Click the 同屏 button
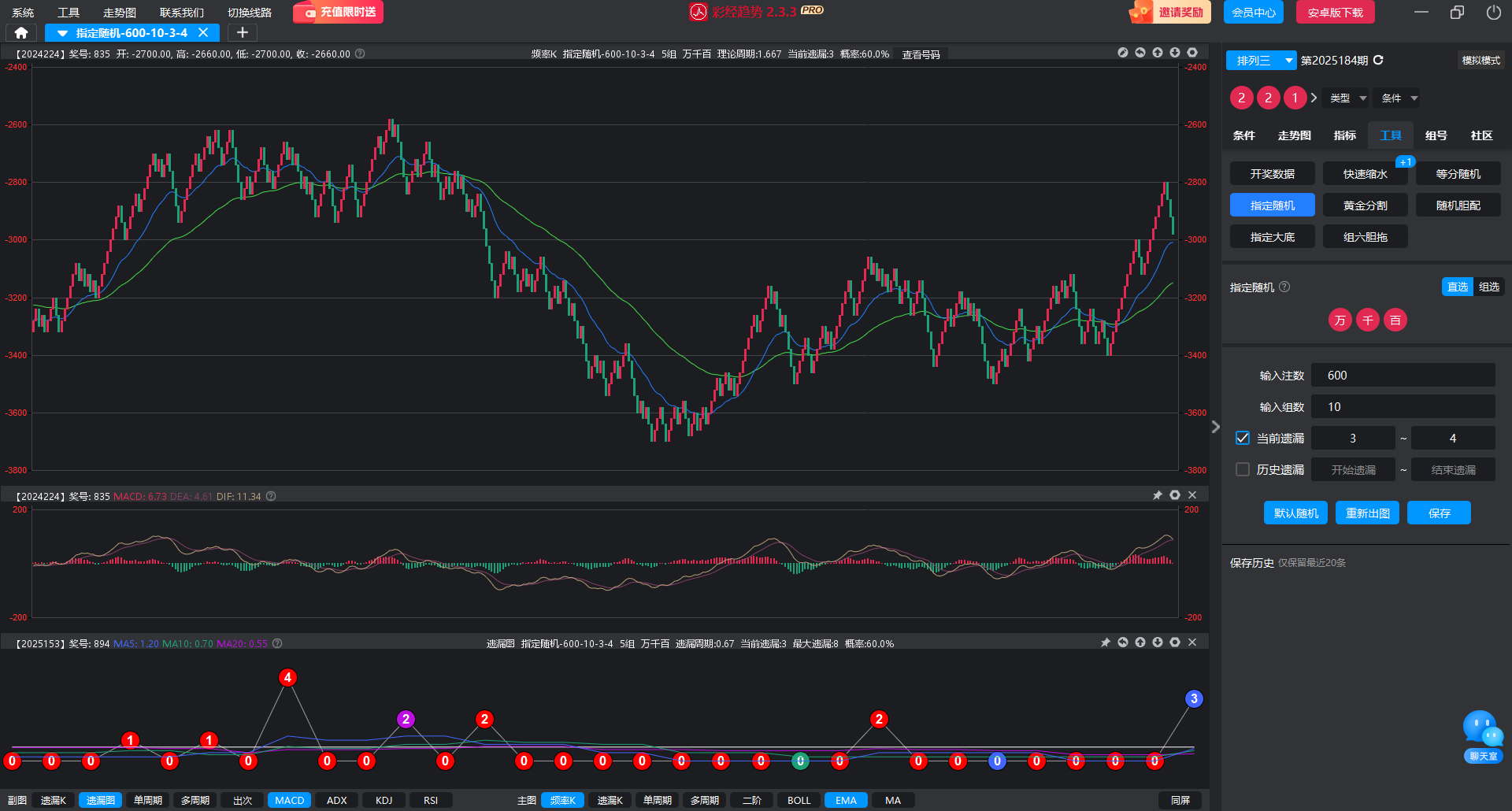 click(x=1180, y=800)
